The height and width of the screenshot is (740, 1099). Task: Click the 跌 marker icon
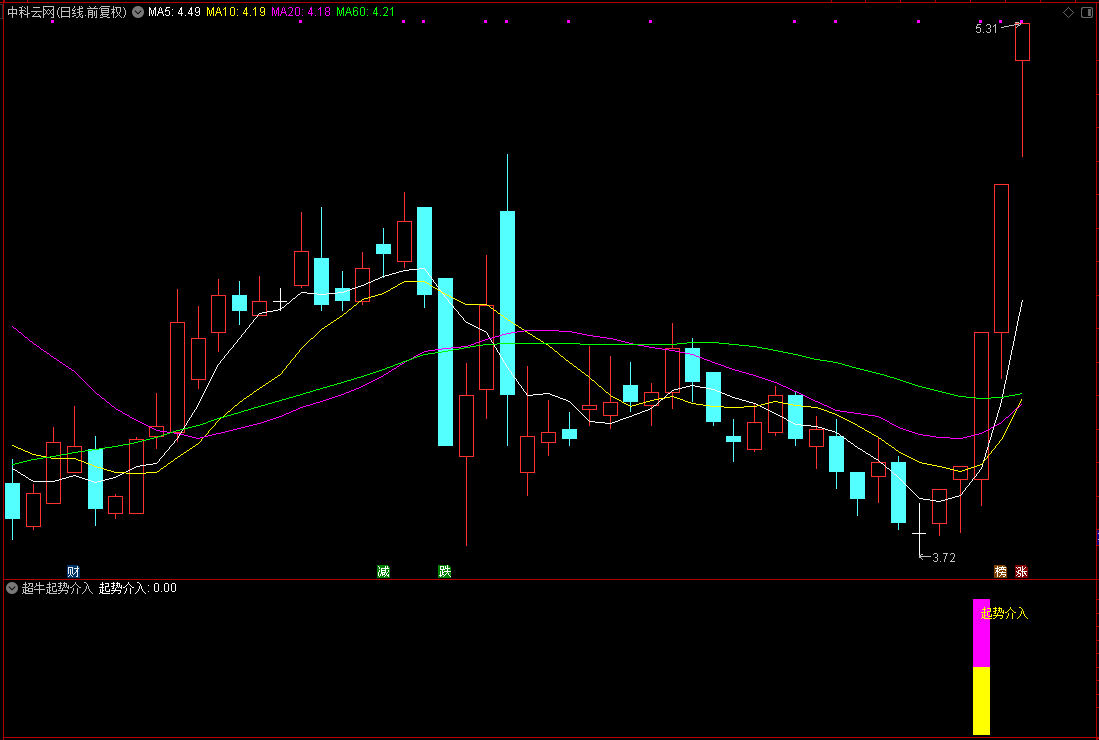click(445, 571)
